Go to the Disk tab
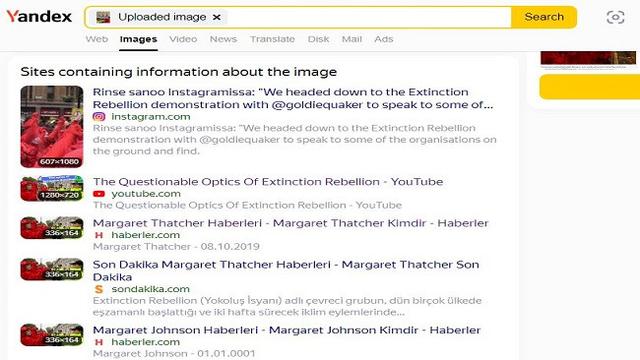Screen dimensions: 640x360 pyautogui.click(x=318, y=39)
